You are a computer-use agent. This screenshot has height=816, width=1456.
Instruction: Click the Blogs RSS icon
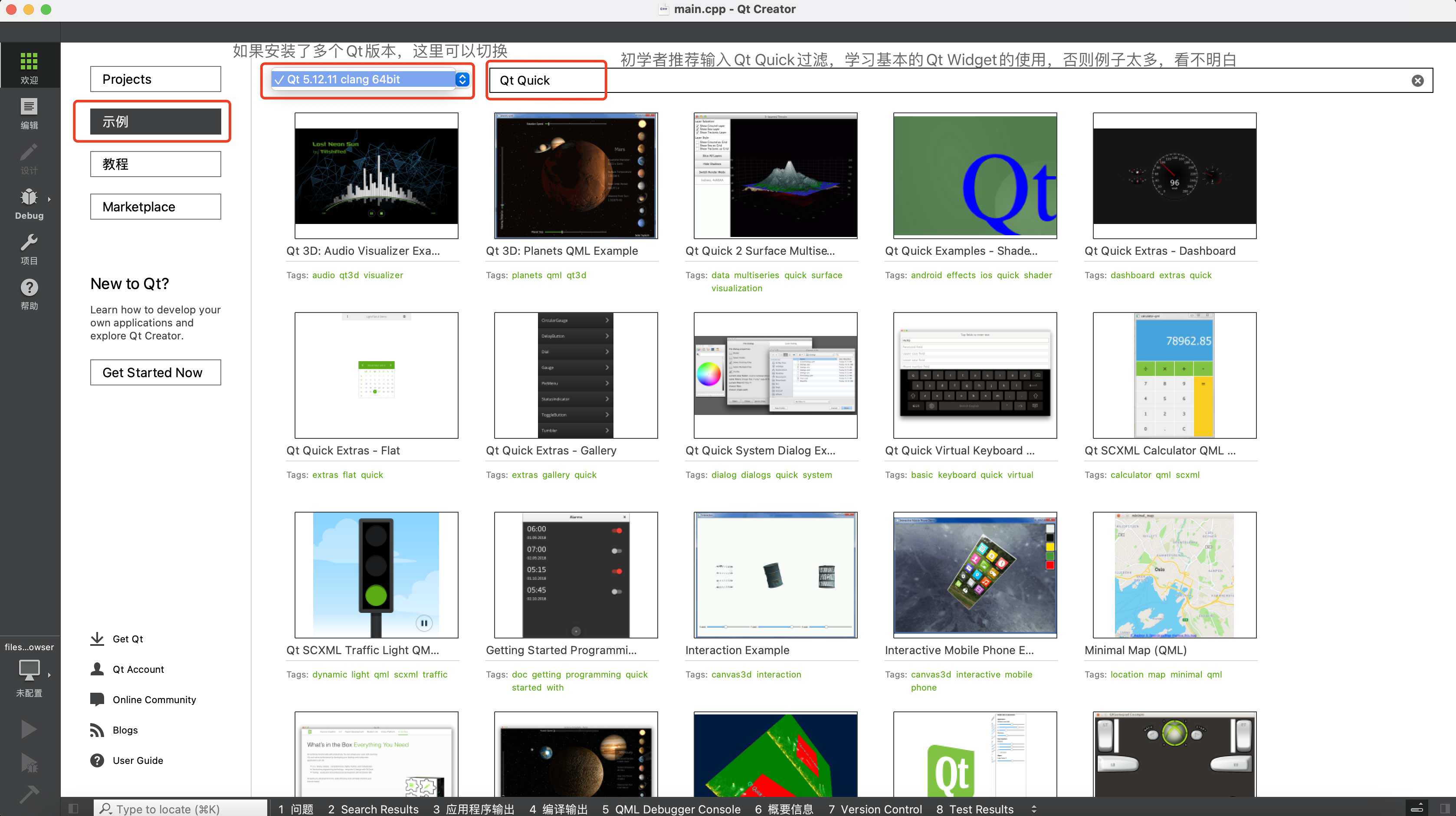[x=97, y=730]
